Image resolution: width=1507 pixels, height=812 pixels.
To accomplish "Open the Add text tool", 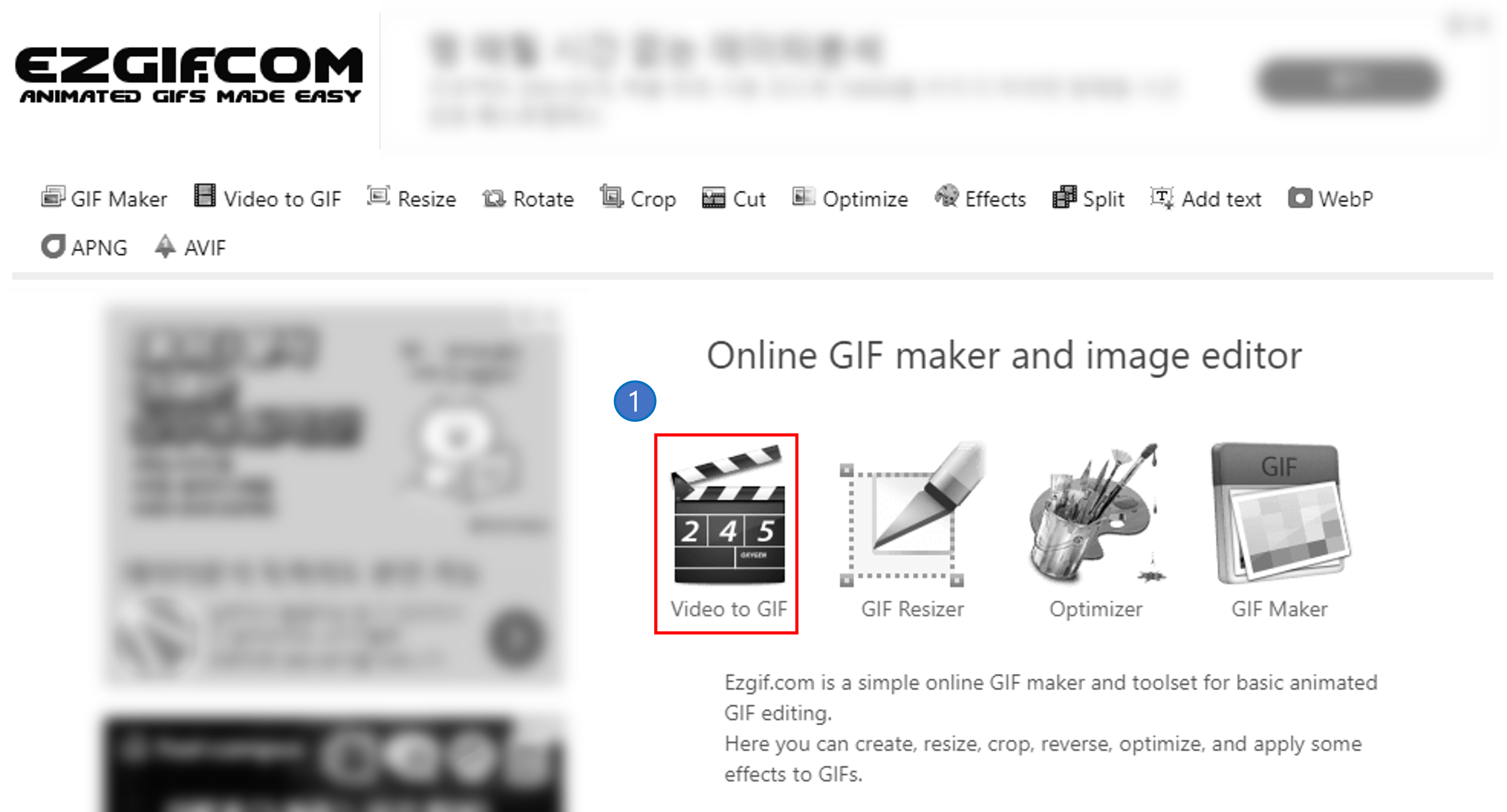I will (x=1206, y=199).
